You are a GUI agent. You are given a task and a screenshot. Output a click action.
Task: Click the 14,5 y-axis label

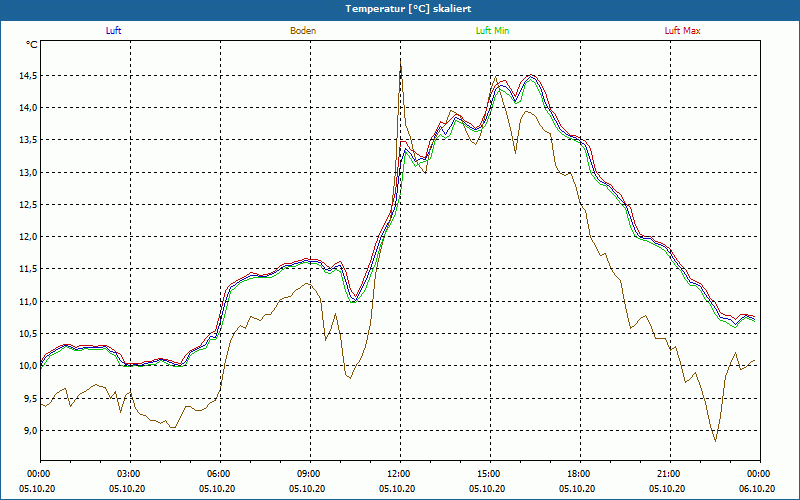coord(28,76)
